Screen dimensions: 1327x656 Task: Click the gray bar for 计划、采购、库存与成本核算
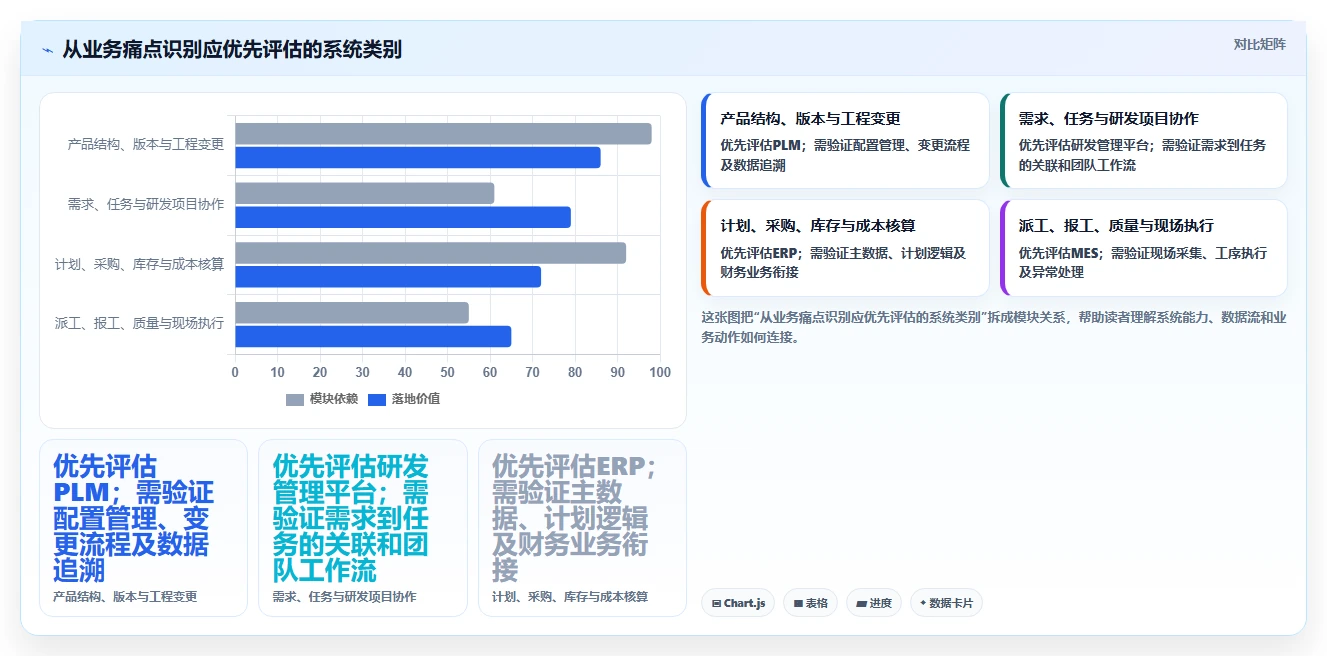click(430, 253)
